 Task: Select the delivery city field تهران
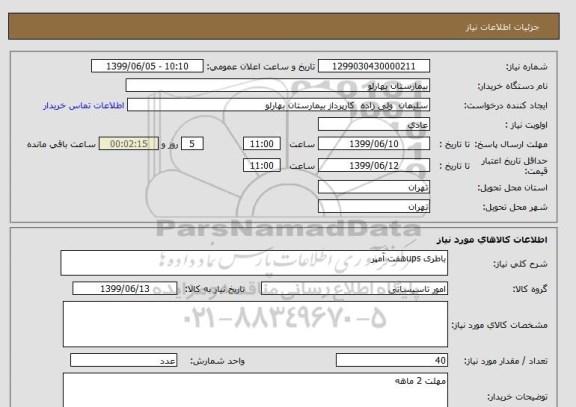tap(374, 206)
